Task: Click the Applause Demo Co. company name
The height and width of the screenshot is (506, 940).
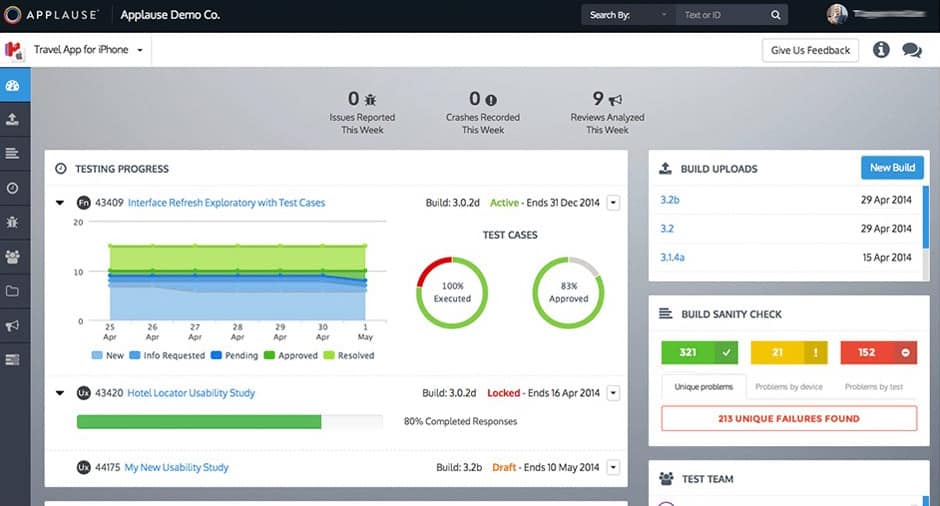Action: pos(170,15)
